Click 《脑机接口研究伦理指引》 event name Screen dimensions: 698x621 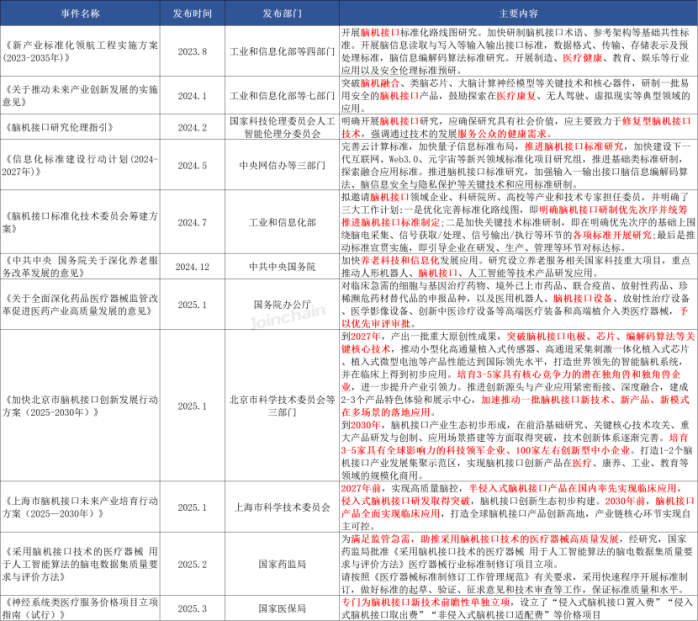click(x=80, y=127)
